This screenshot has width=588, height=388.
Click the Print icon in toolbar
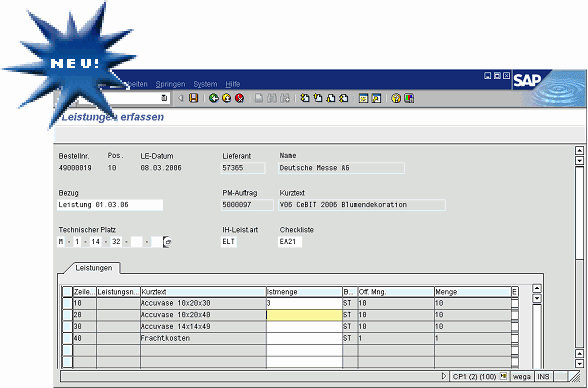(x=259, y=98)
